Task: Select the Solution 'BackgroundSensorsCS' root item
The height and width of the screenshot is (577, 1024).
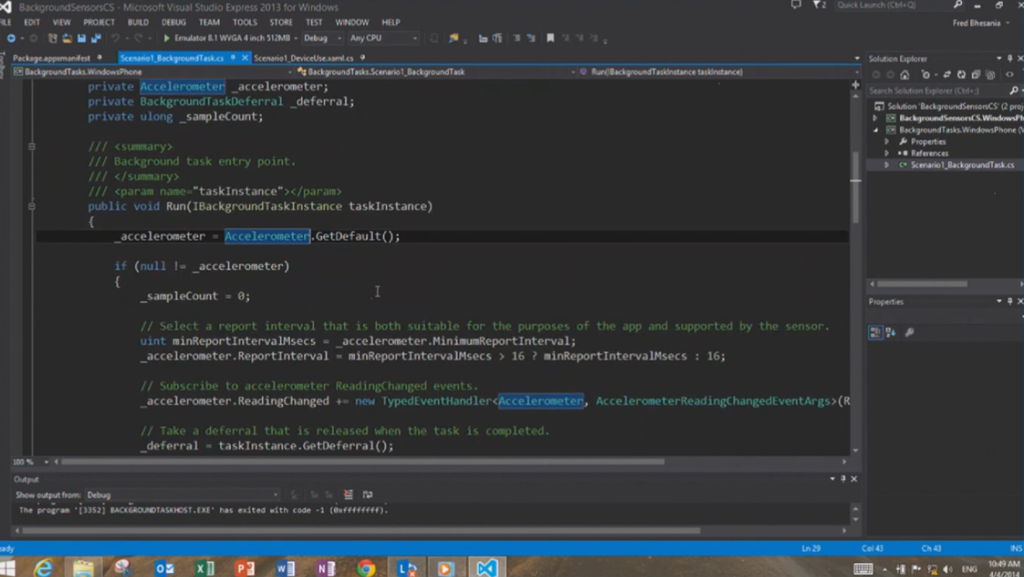Action: point(948,106)
